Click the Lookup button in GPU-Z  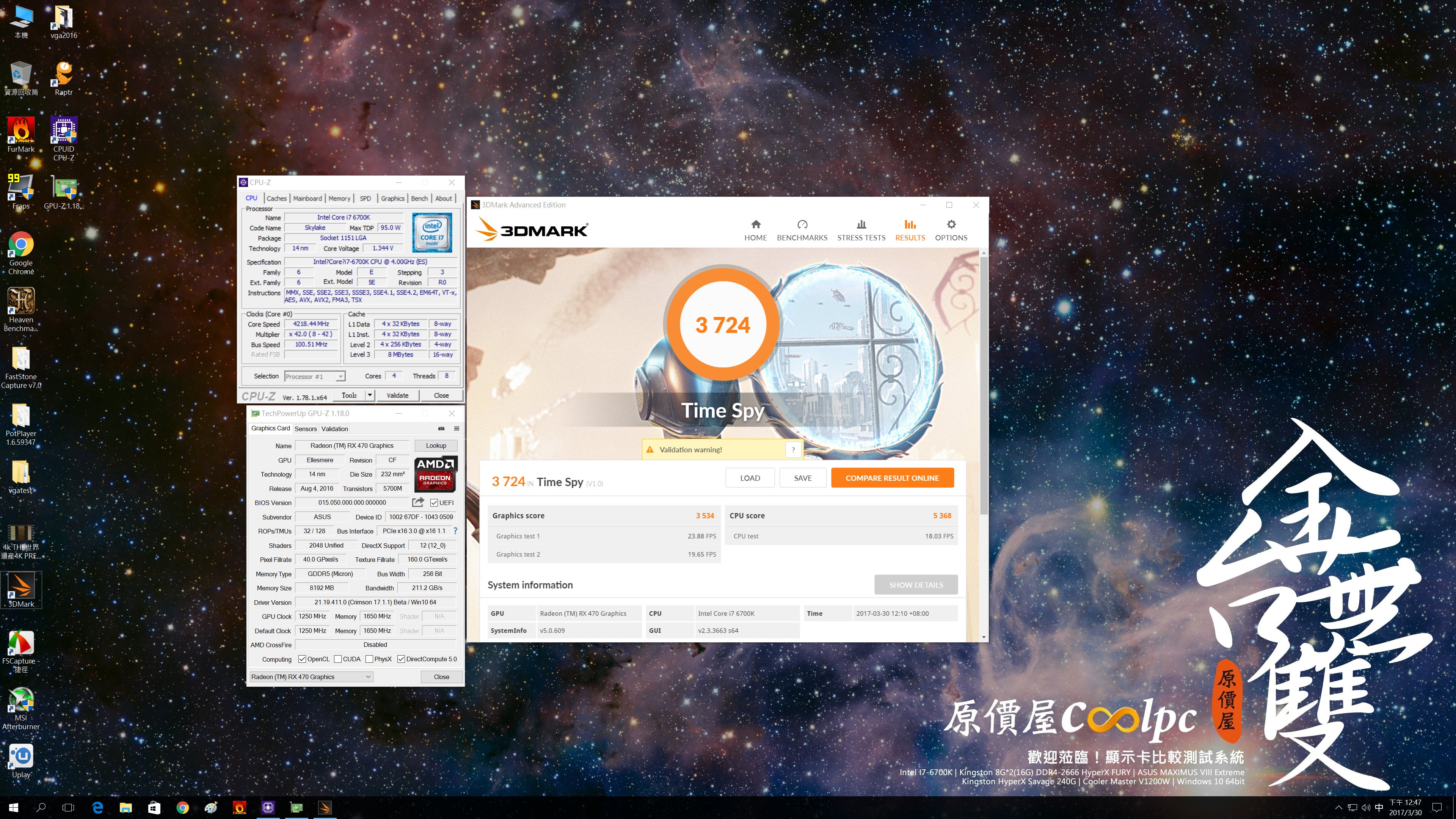coord(436,446)
